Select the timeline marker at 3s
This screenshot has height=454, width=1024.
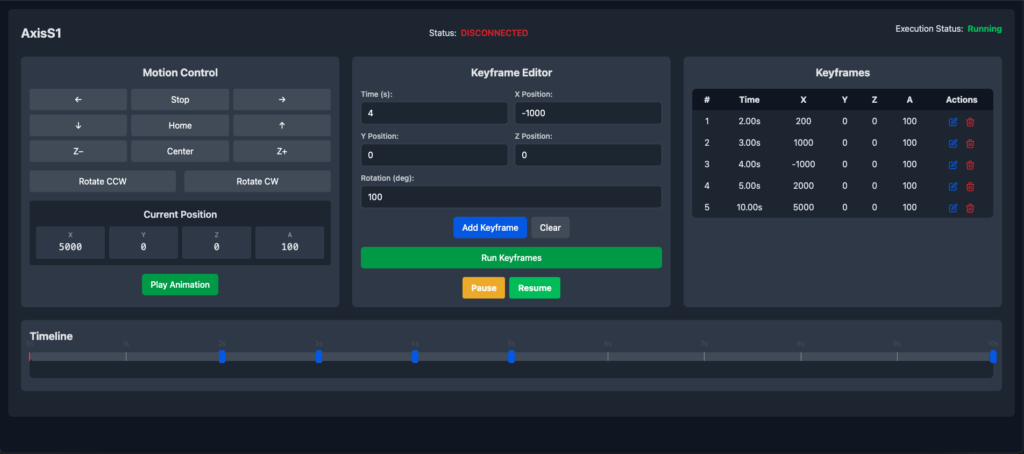click(318, 356)
